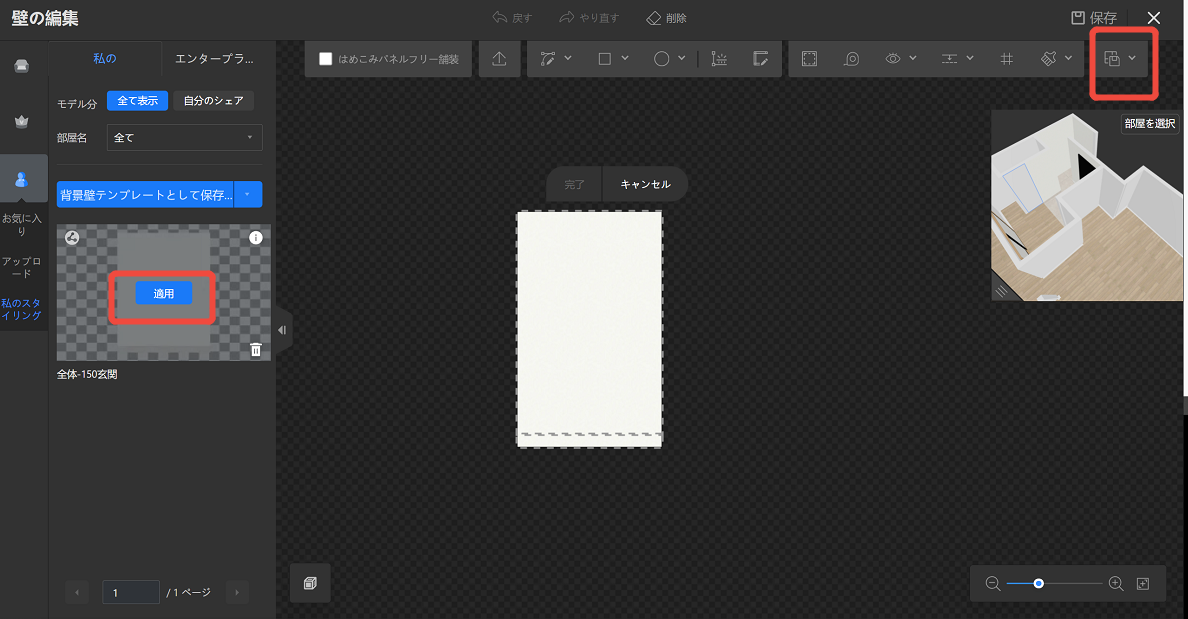Open お気に入り in sidebar
Image resolution: width=1188 pixels, height=619 pixels.
pos(22,224)
